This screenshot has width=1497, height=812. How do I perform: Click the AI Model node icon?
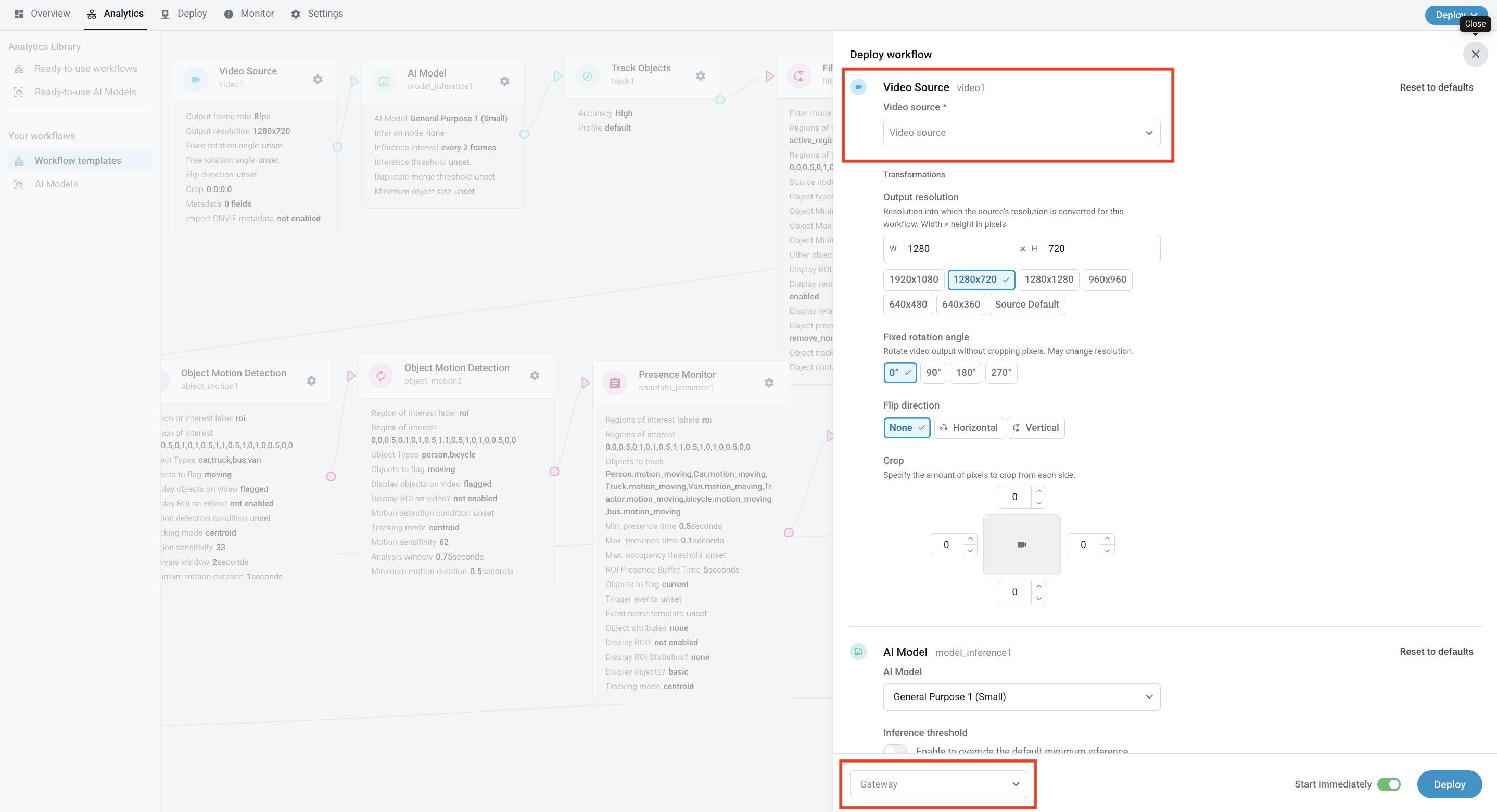(384, 81)
